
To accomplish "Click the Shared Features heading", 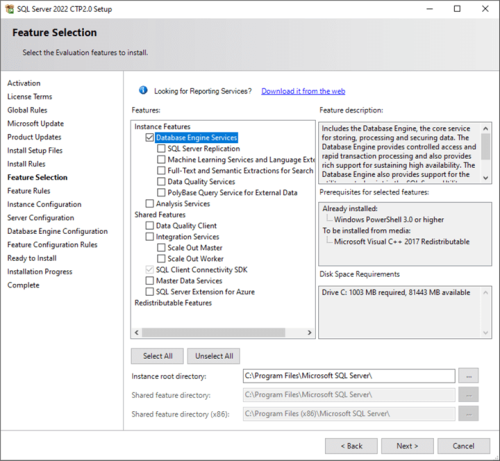I will [160, 214].
